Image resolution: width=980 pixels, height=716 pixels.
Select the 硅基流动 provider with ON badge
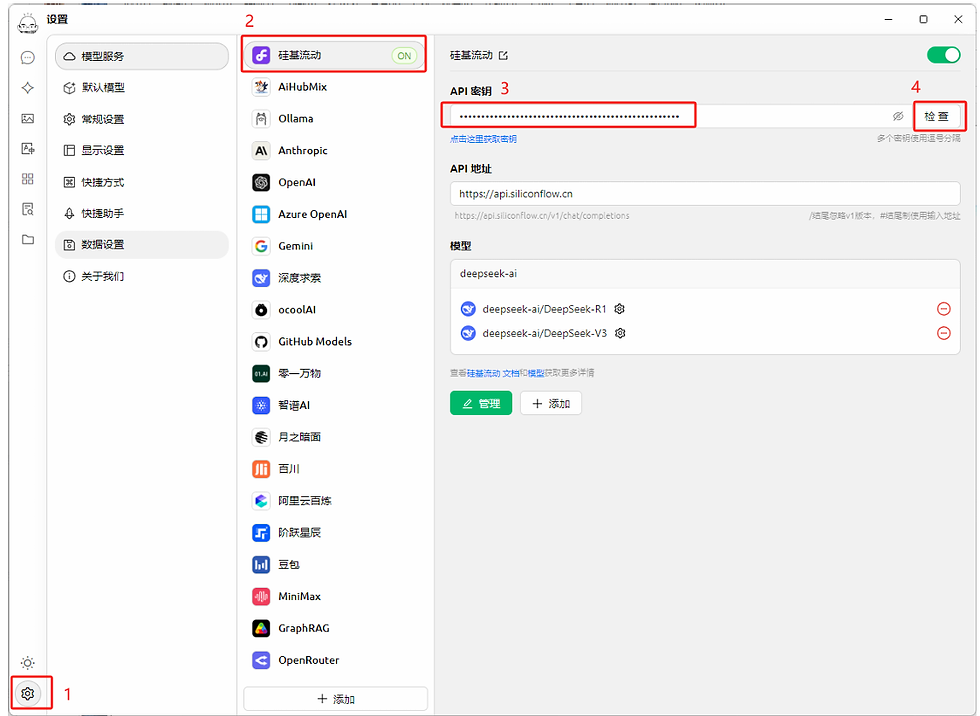[335, 55]
